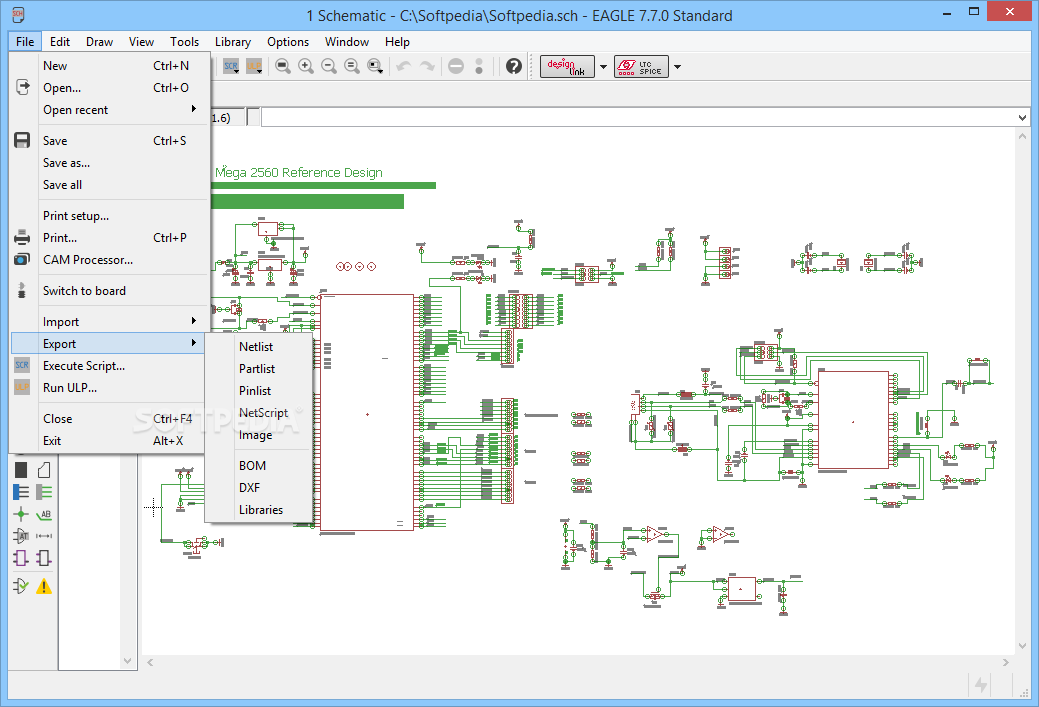Select the Net drawing tool
1039x707 pixels.
[44, 492]
